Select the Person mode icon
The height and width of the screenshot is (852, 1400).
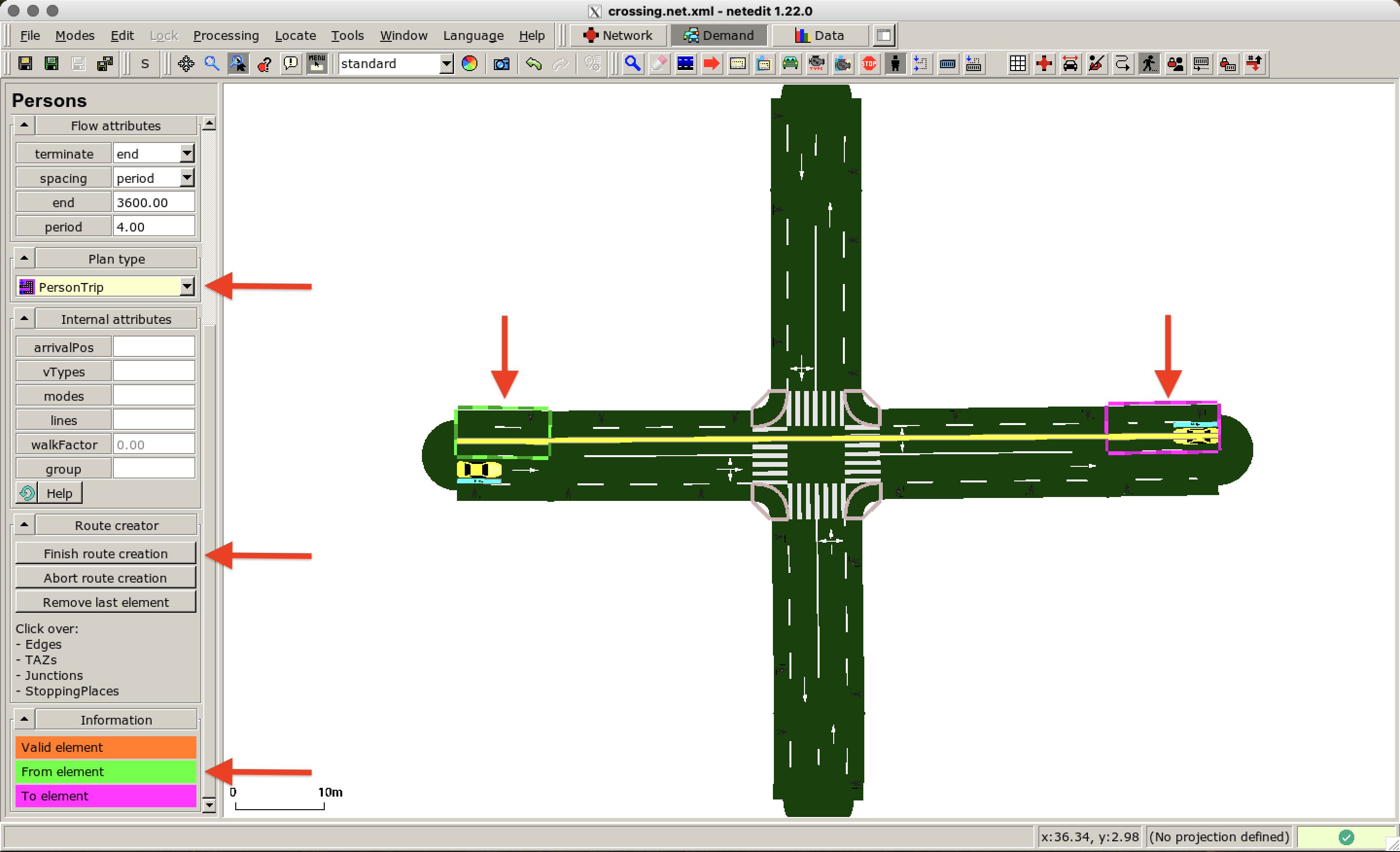point(895,64)
